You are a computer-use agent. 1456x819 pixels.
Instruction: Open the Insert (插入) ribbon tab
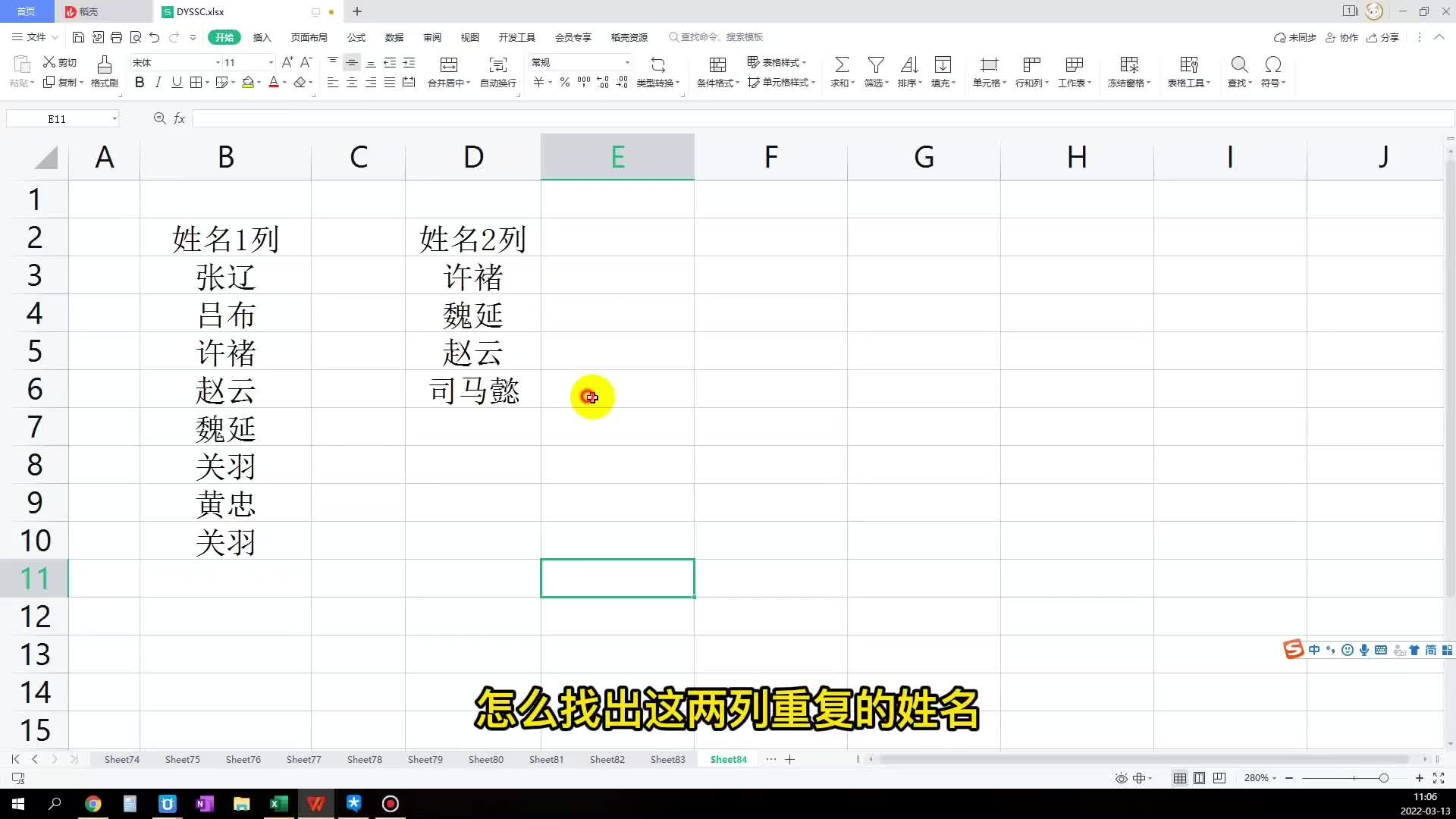point(262,37)
